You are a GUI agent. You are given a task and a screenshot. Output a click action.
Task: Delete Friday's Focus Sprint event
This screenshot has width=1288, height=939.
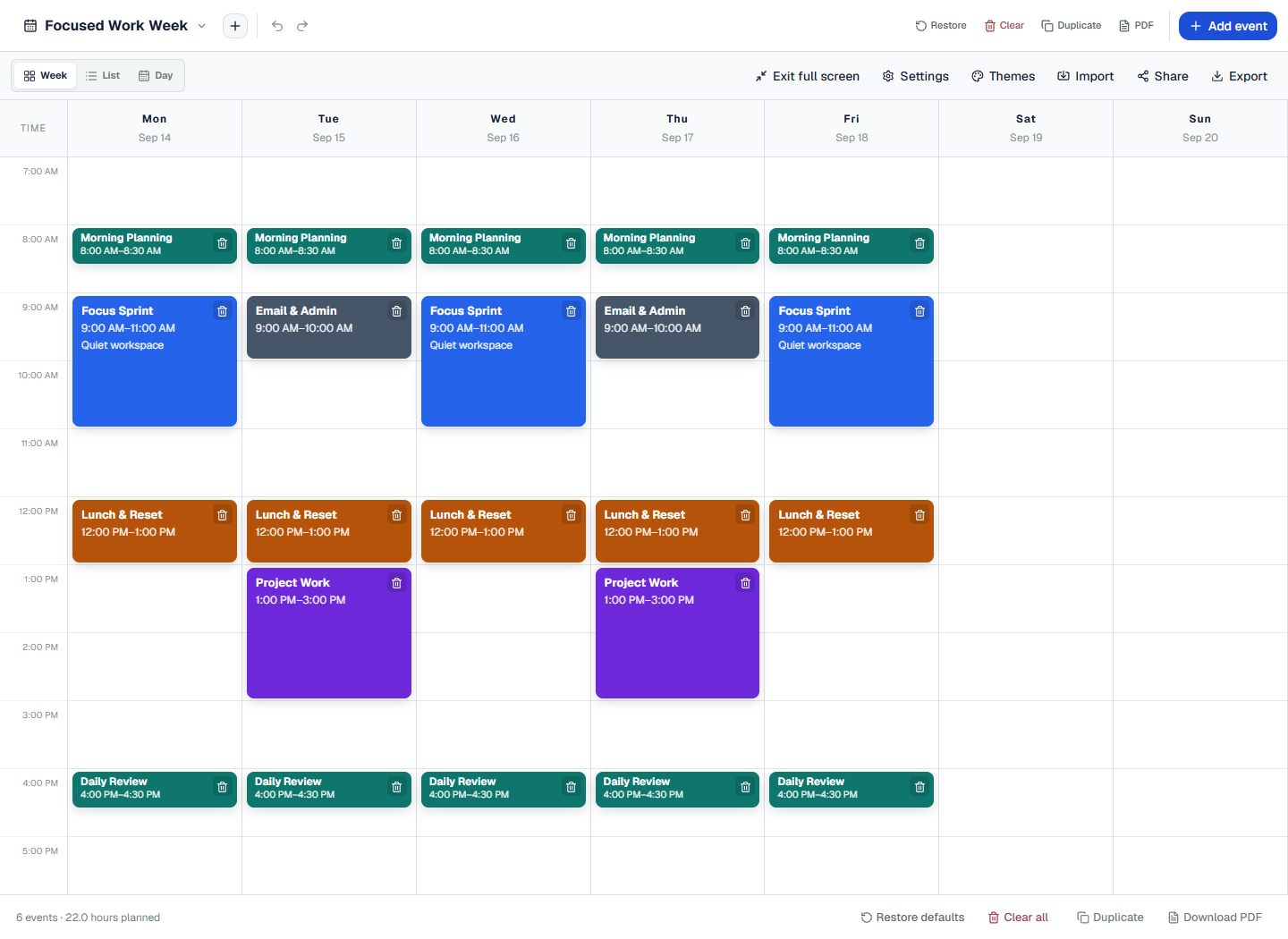coord(919,311)
